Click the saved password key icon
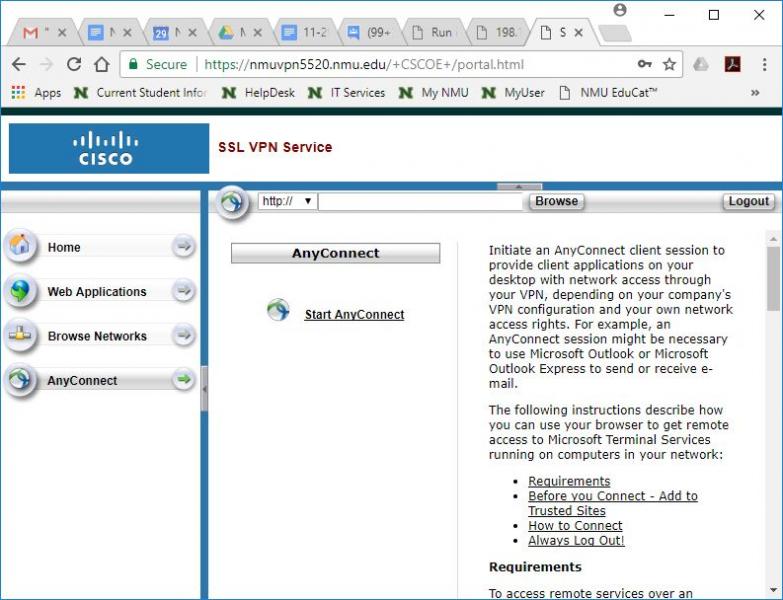This screenshot has width=783, height=600. [644, 64]
